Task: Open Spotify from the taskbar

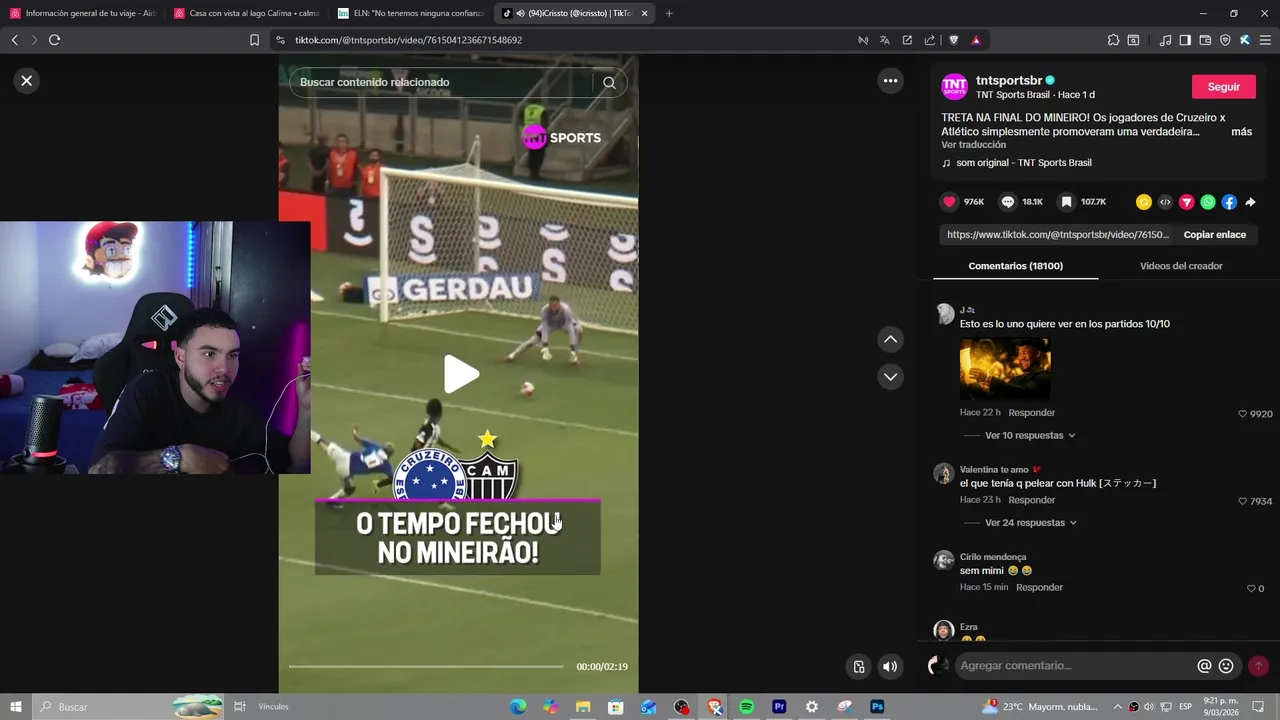Action: point(746,707)
